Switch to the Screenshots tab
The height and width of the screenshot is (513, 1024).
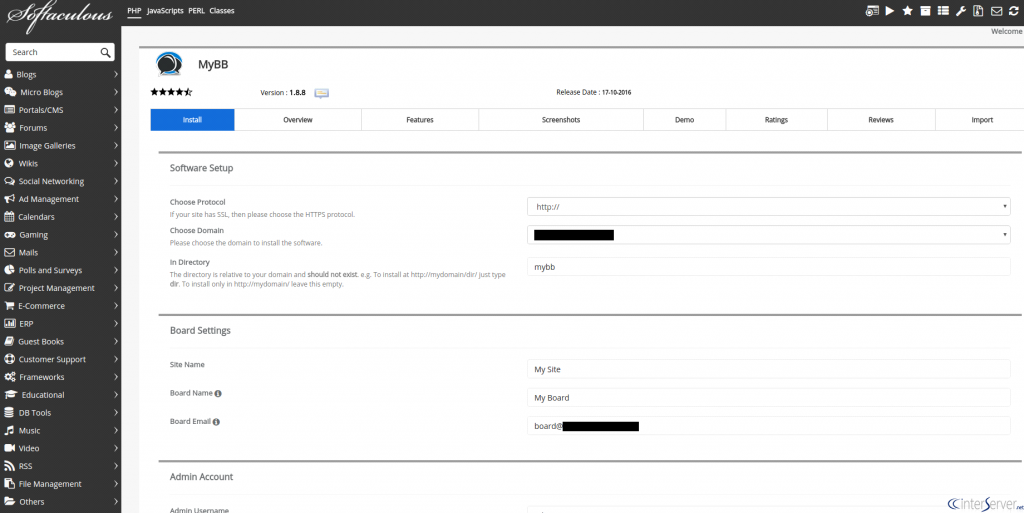561,120
